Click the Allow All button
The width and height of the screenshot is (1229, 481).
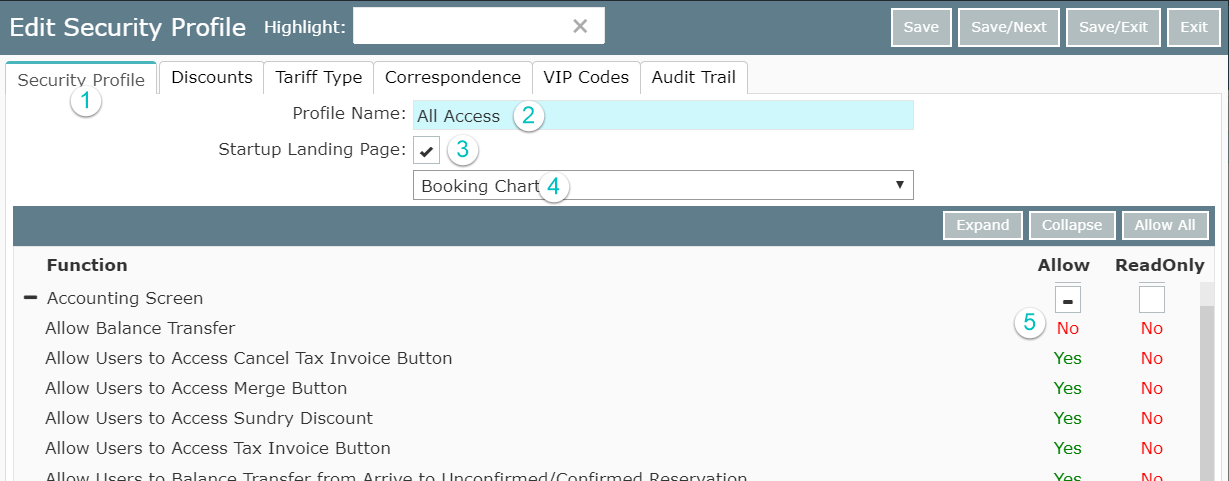click(1164, 225)
